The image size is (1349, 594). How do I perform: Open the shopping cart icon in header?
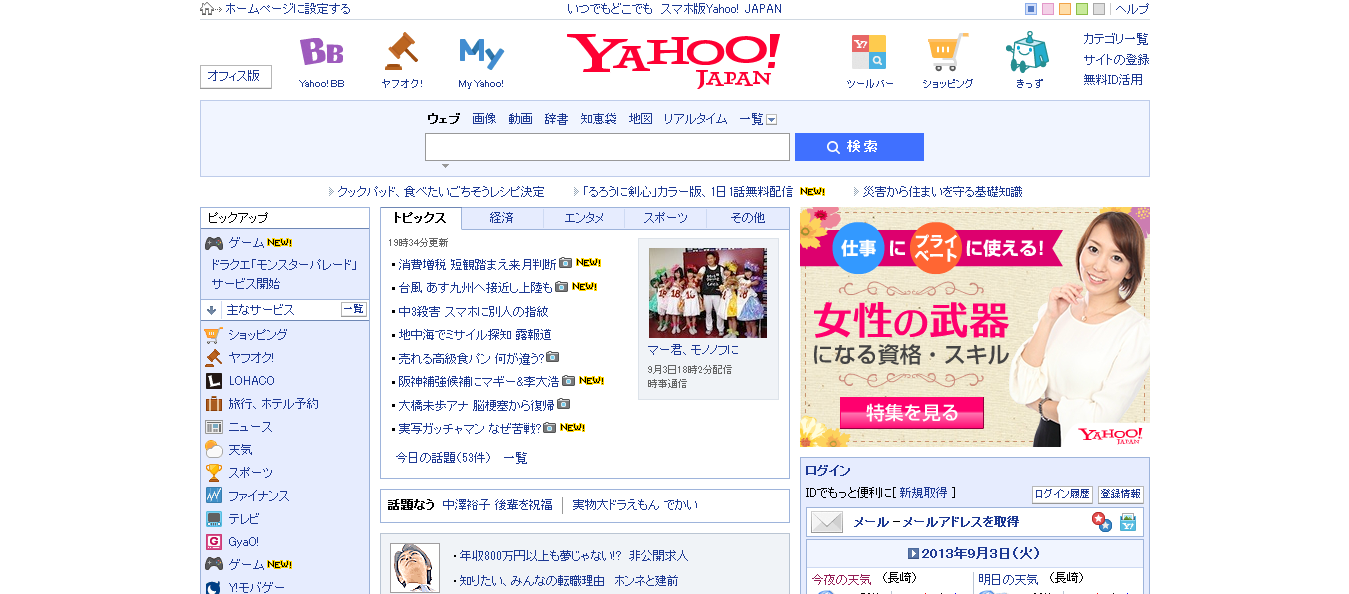947,52
